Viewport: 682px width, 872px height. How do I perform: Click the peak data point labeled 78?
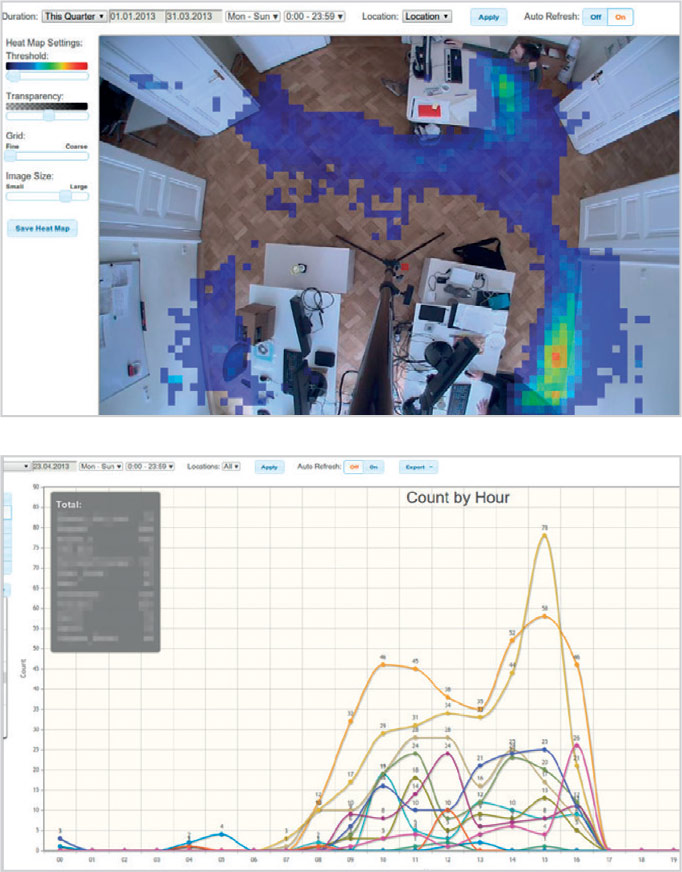click(x=544, y=534)
